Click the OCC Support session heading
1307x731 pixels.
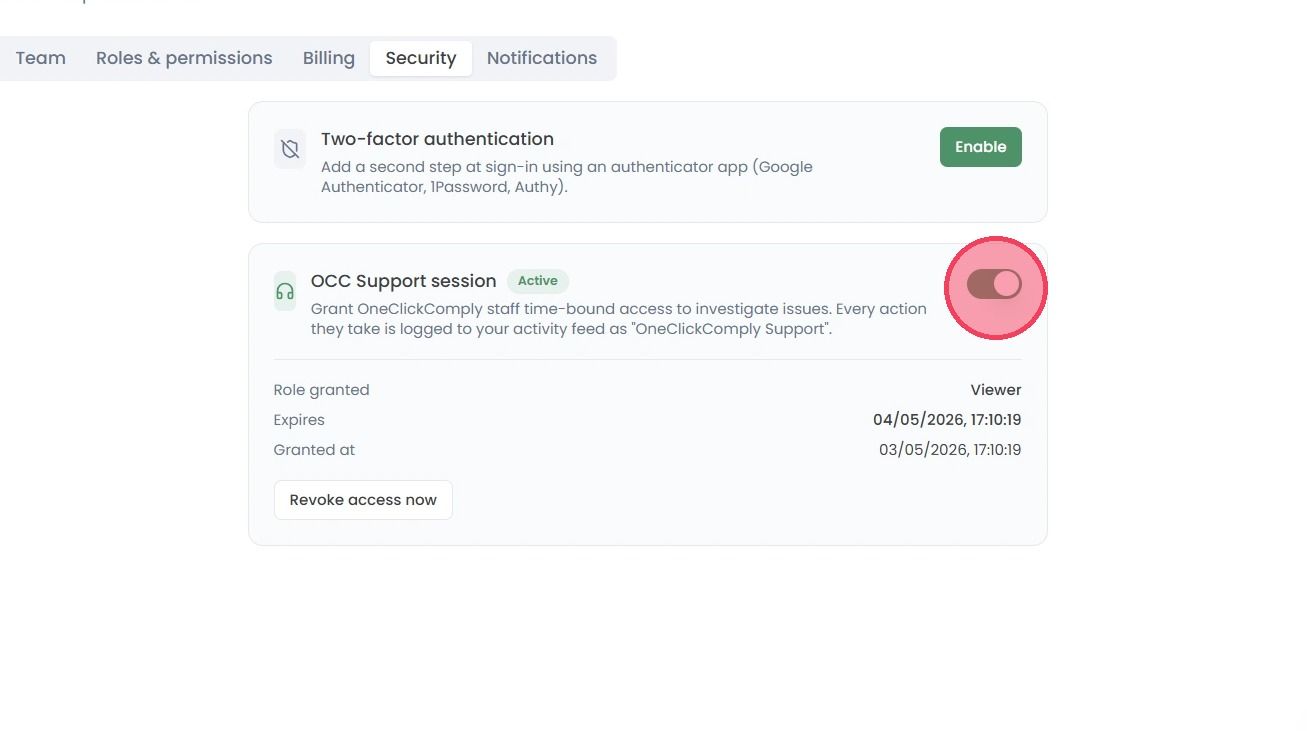click(x=404, y=281)
